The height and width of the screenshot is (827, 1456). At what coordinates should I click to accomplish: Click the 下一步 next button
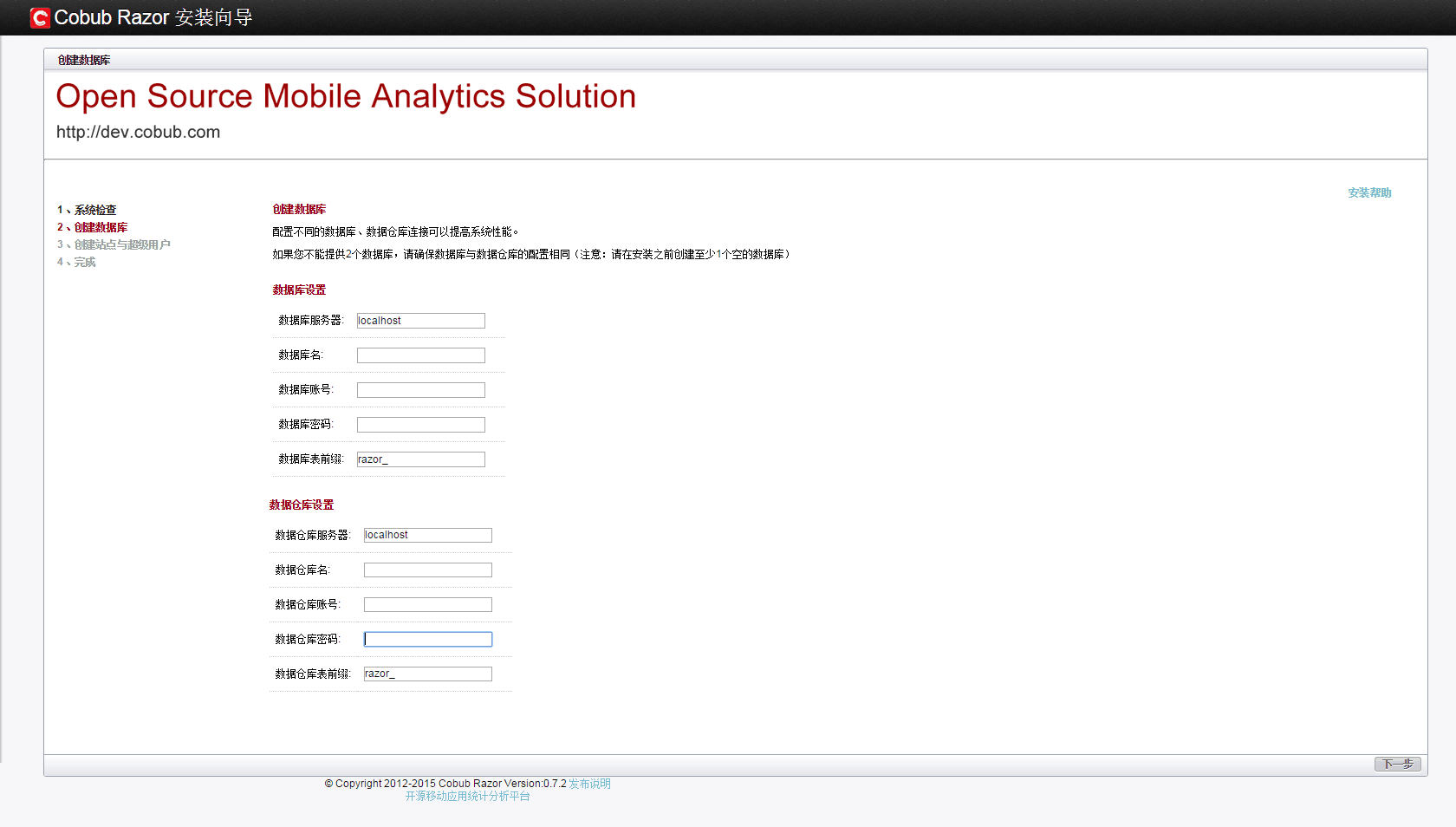coord(1397,764)
